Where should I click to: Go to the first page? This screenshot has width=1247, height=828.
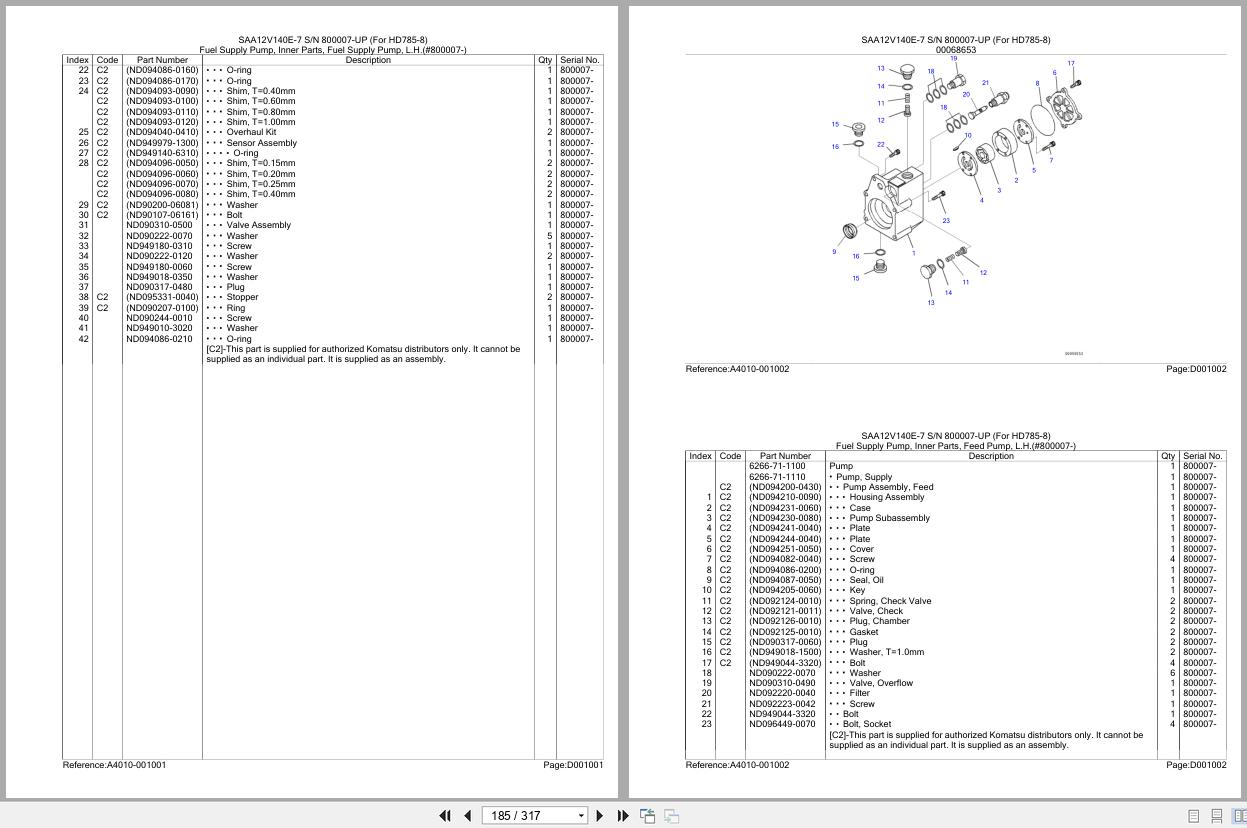tap(445, 816)
